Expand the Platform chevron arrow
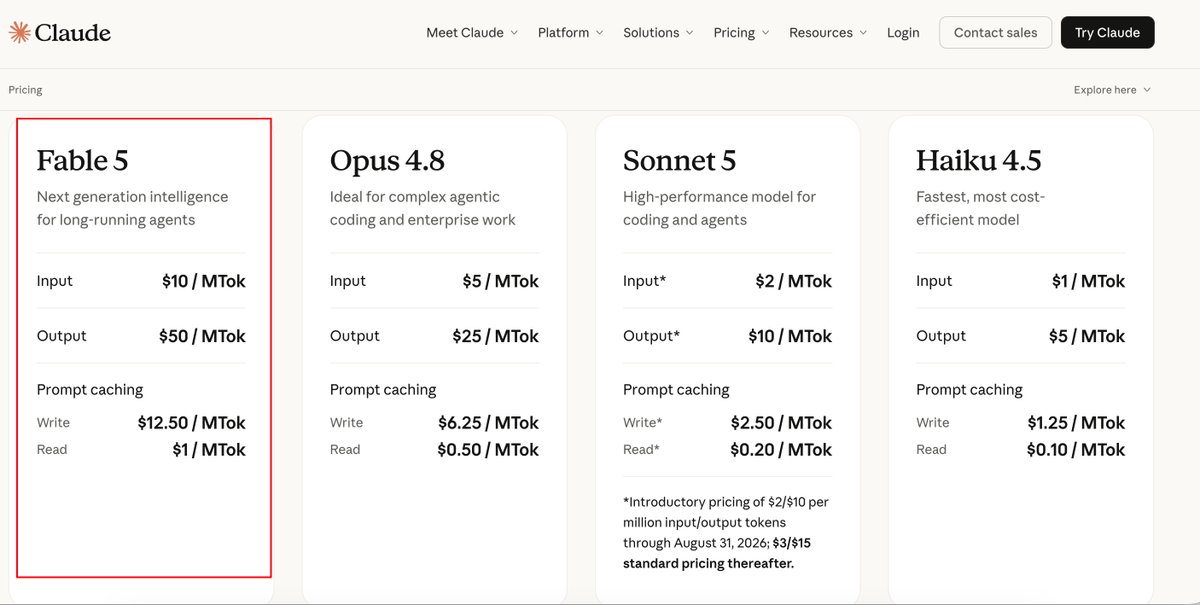Viewport: 1200px width, 605px height. (x=599, y=33)
